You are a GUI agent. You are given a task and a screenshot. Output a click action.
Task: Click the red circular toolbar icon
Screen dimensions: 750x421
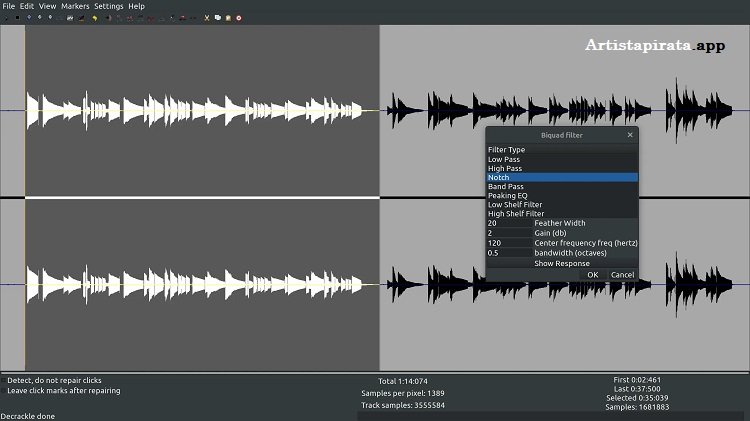239,18
